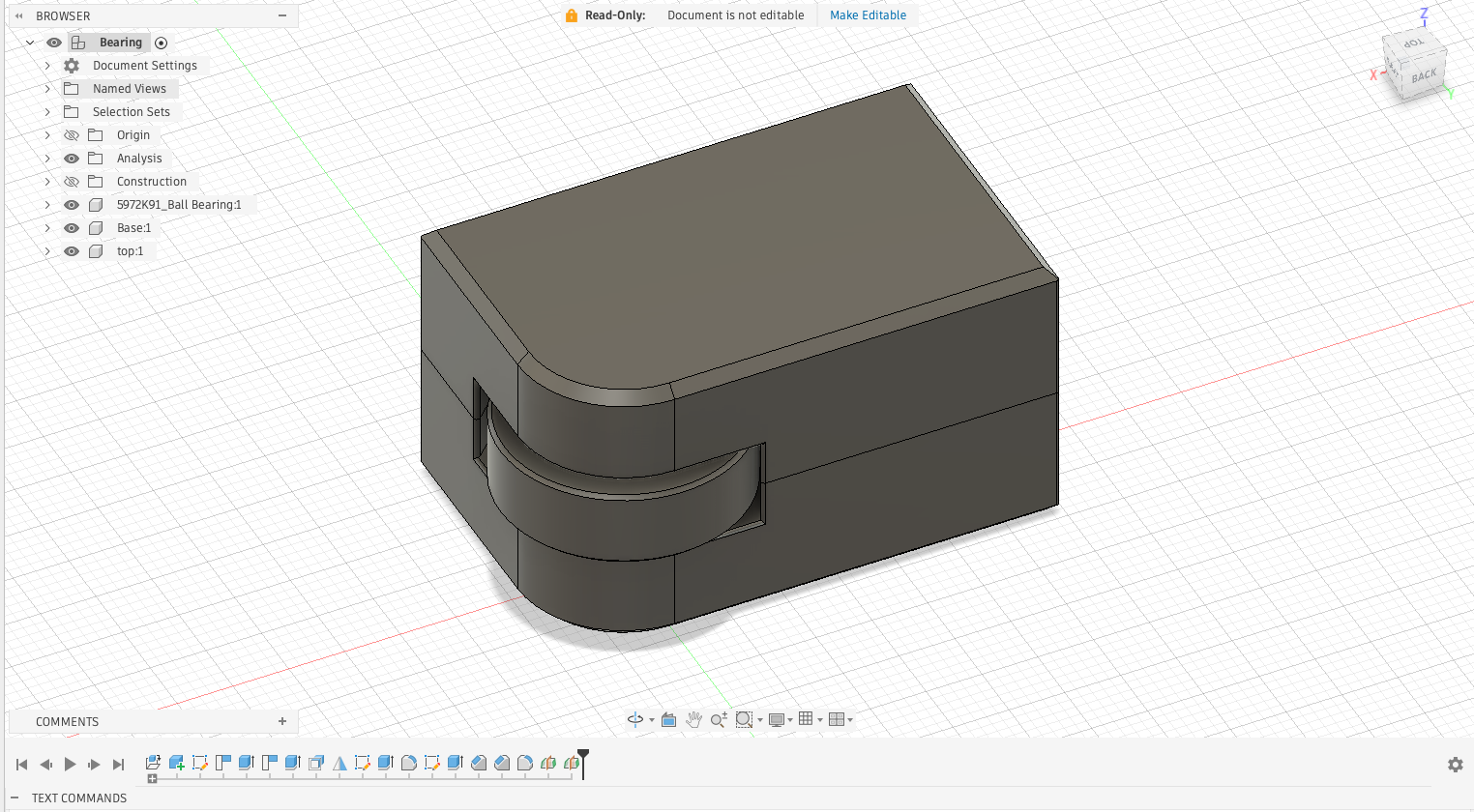Choose the Zoom magnifier tool
The image size is (1474, 812).
[719, 719]
